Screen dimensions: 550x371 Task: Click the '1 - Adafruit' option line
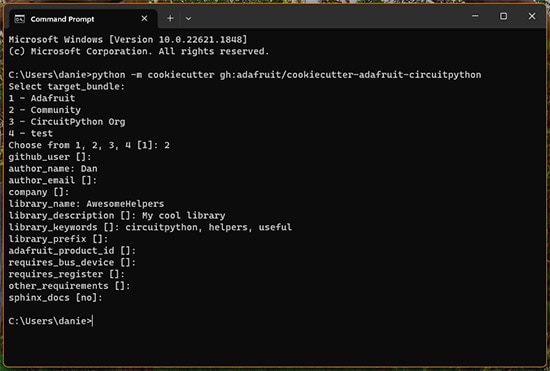tap(42, 98)
